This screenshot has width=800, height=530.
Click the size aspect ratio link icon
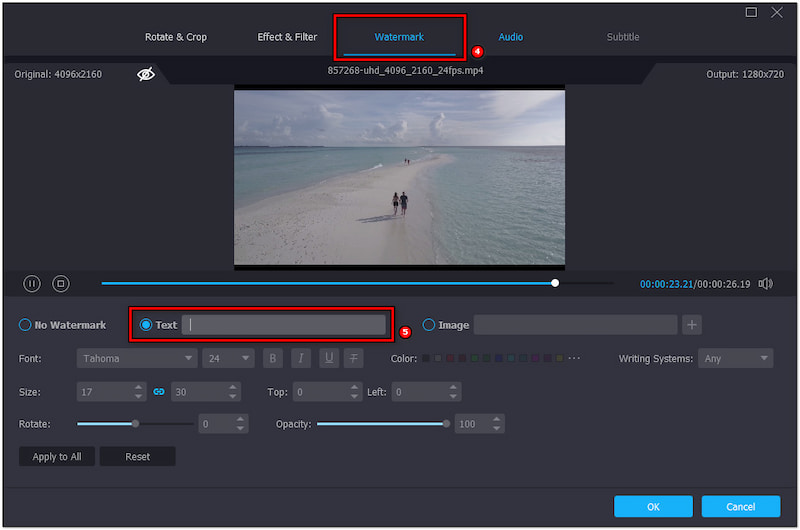(x=158, y=392)
